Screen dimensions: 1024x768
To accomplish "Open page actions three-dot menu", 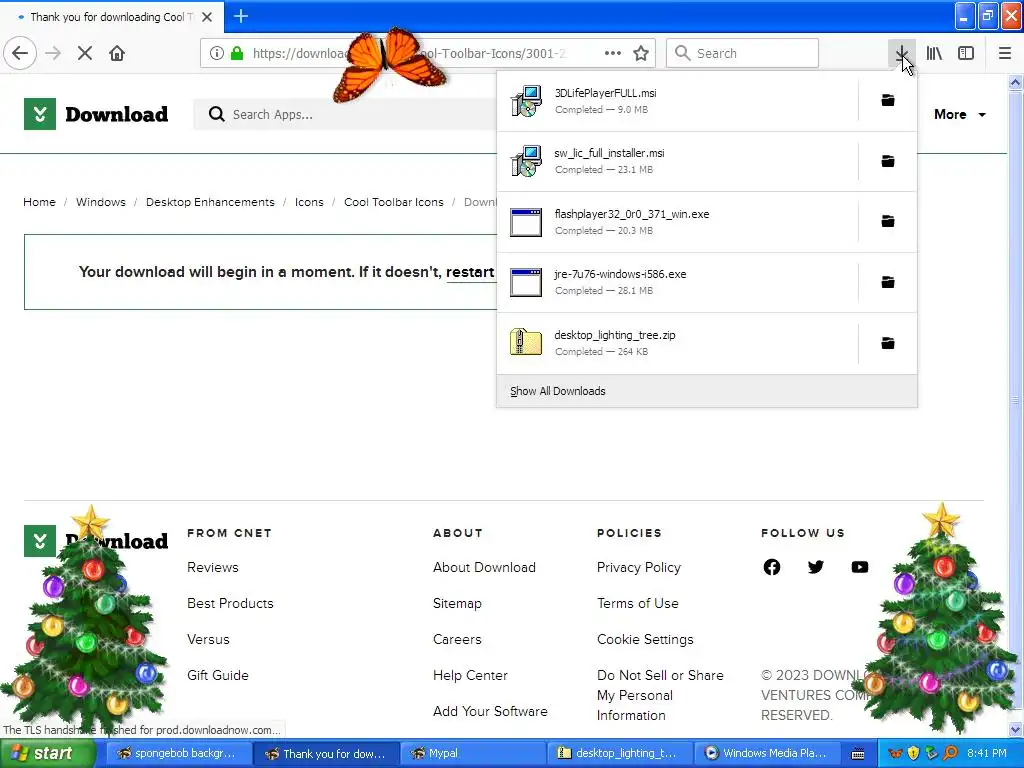I will point(613,53).
